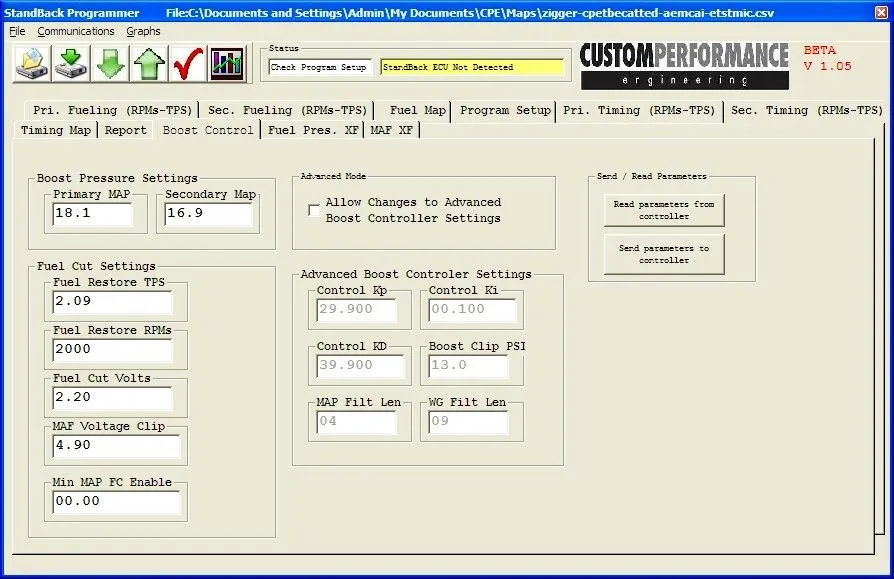Open the Communications menu
Image resolution: width=894 pixels, height=579 pixels.
point(76,31)
